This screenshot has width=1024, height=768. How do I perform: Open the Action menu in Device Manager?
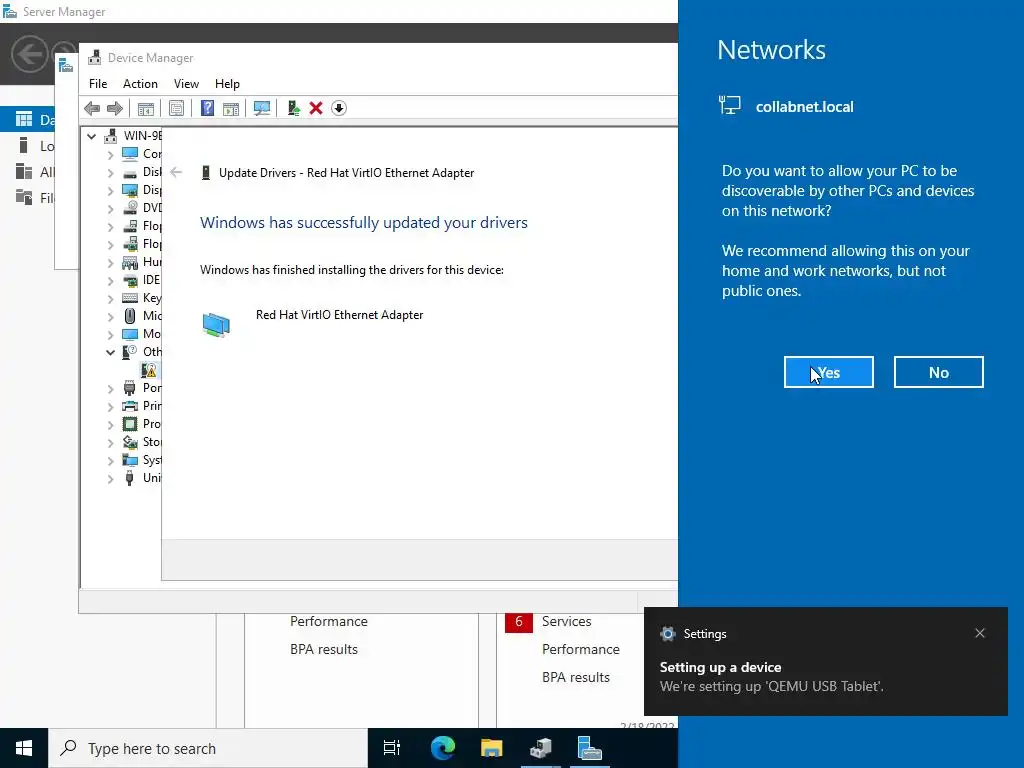[140, 84]
